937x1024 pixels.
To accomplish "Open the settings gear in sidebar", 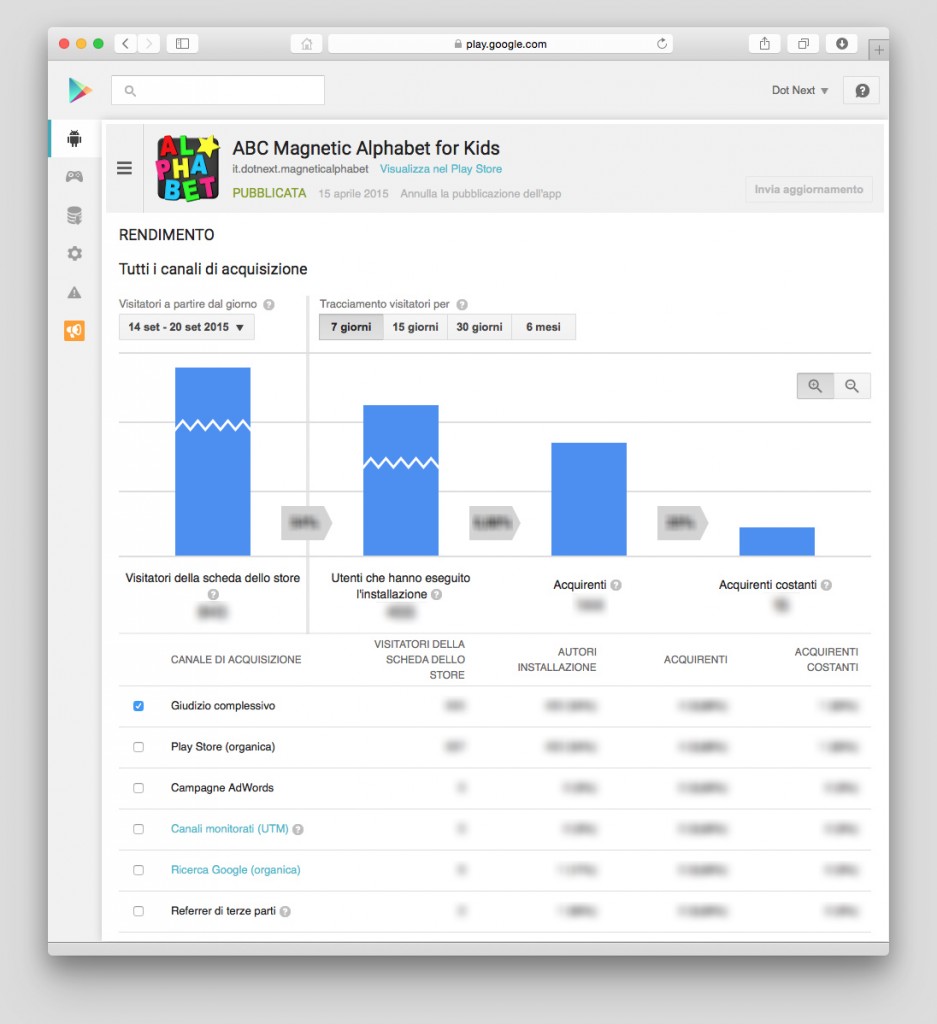I will (74, 253).
